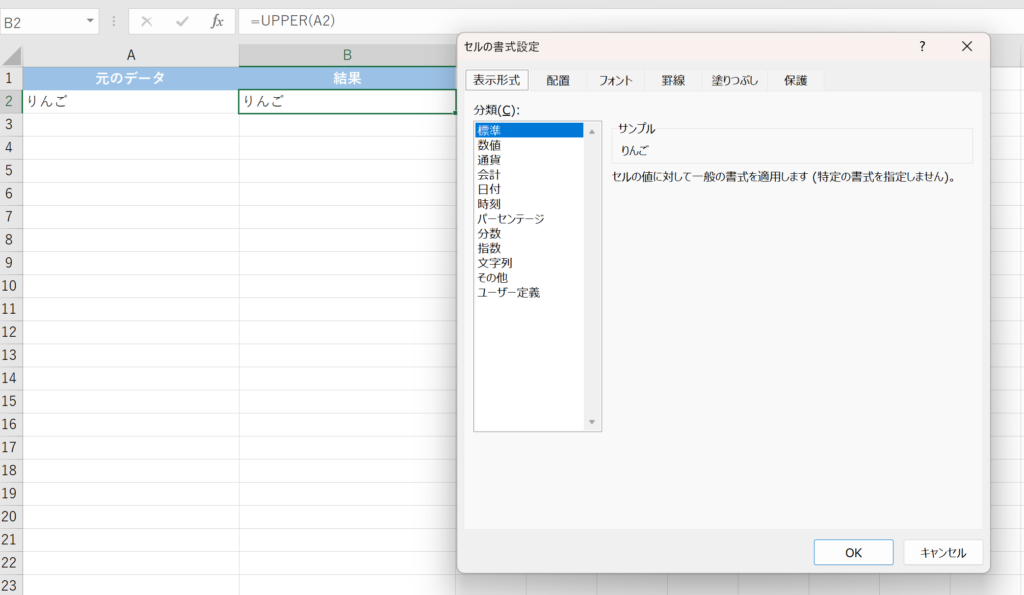Select the 保護 tab
The image size is (1024, 595).
tap(796, 81)
